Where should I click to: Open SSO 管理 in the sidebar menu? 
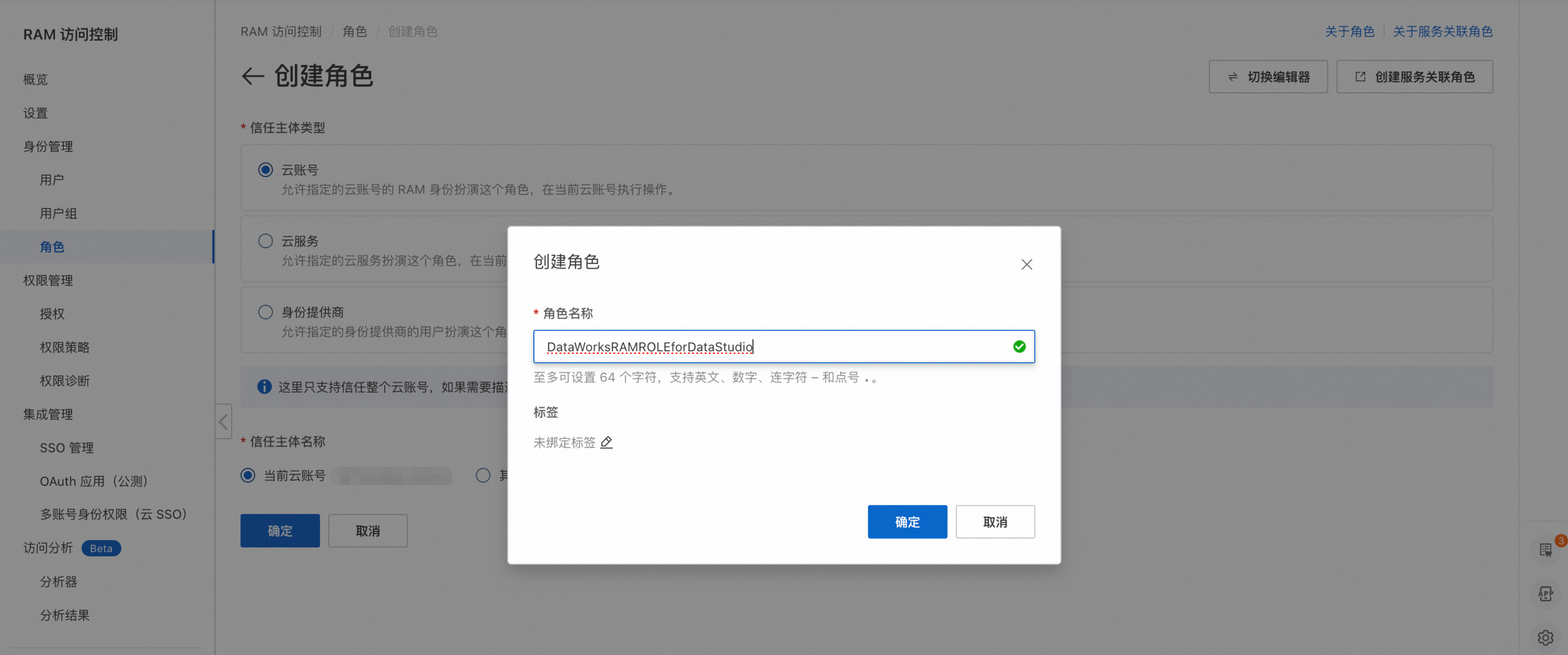(x=66, y=448)
